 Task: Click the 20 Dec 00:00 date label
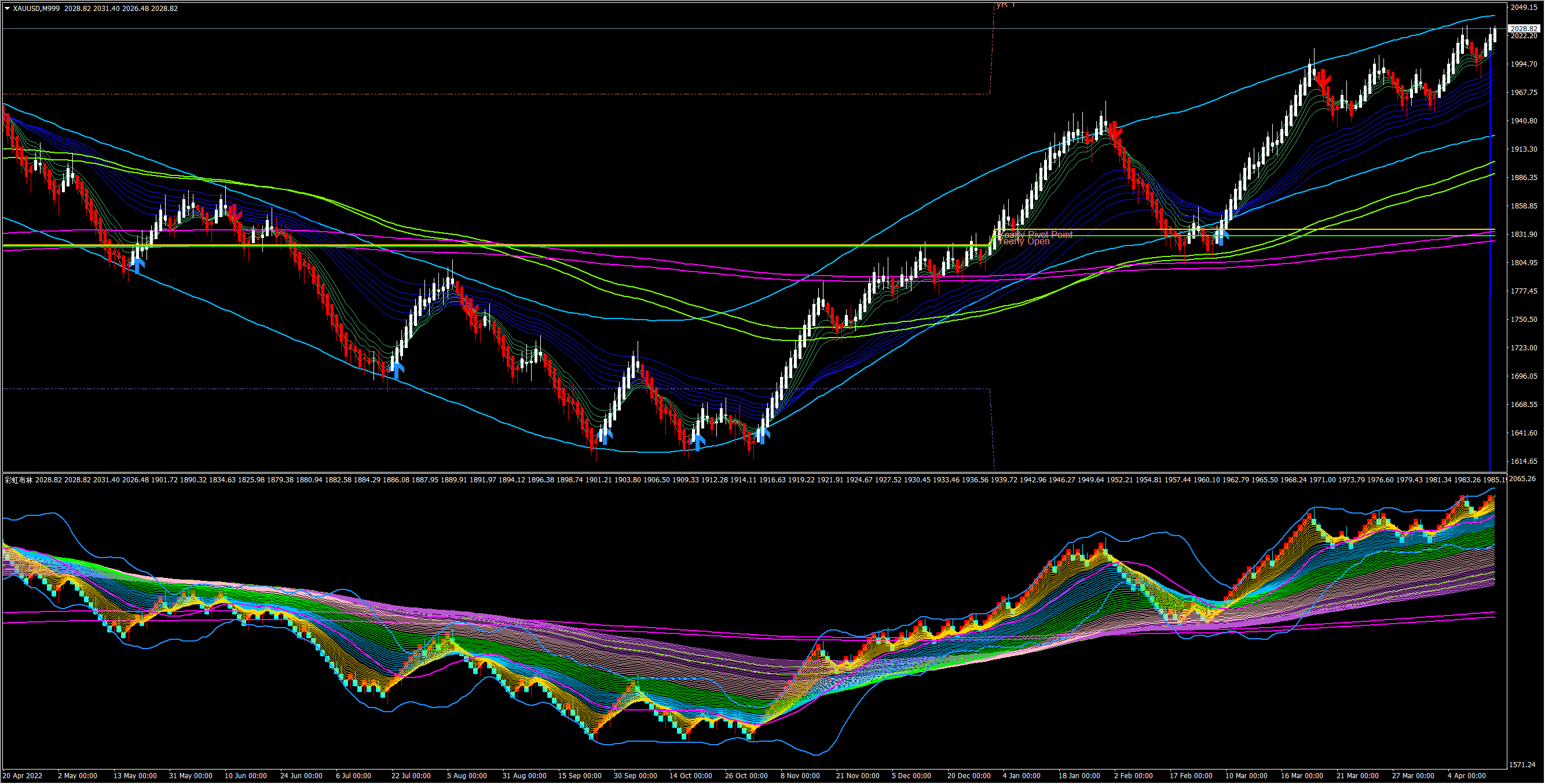[968, 775]
